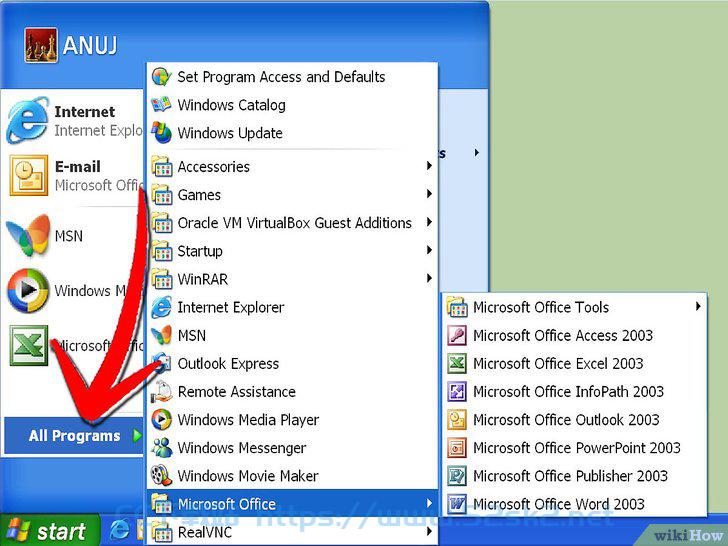Open Outlook Express from the programs menu
Image resolution: width=728 pixels, height=546 pixels.
click(x=292, y=364)
